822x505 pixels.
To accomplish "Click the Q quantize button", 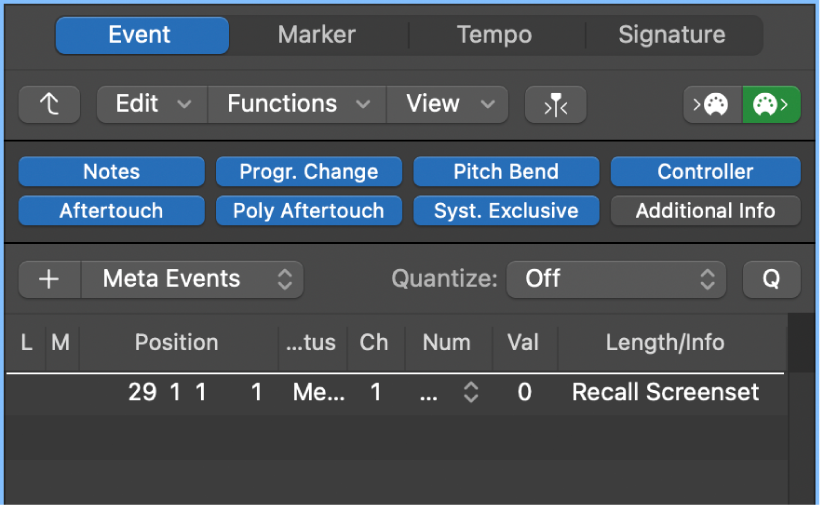I will point(771,279).
